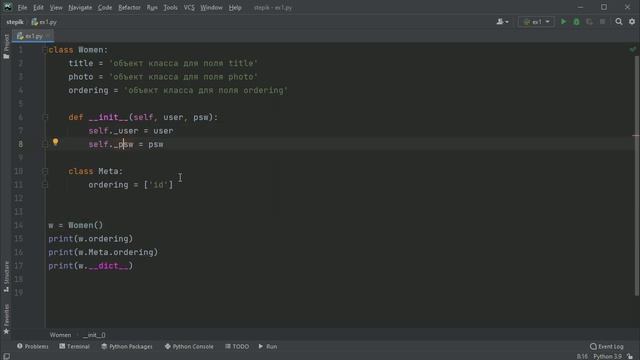
Task: Click the error stripe mark on the scrollbar
Action: click(636, 135)
